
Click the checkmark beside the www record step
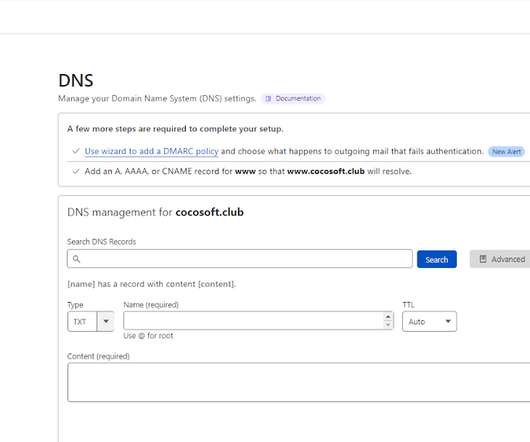pyautogui.click(x=76, y=171)
